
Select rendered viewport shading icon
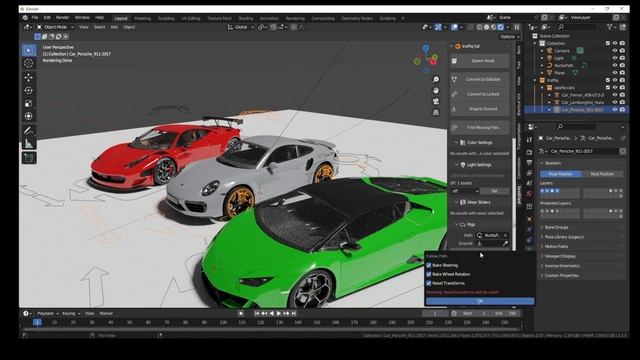(500, 27)
